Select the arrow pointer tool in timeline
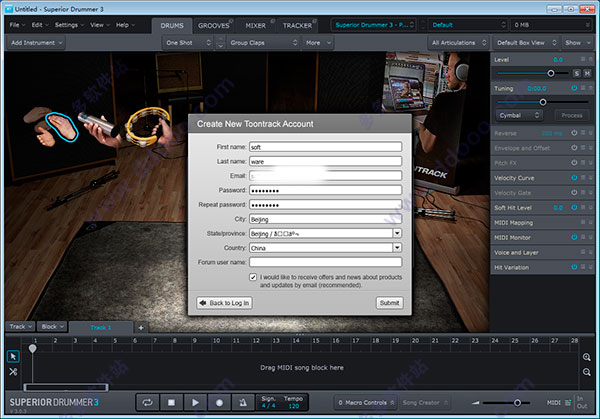The width and height of the screenshot is (600, 419). [13, 356]
